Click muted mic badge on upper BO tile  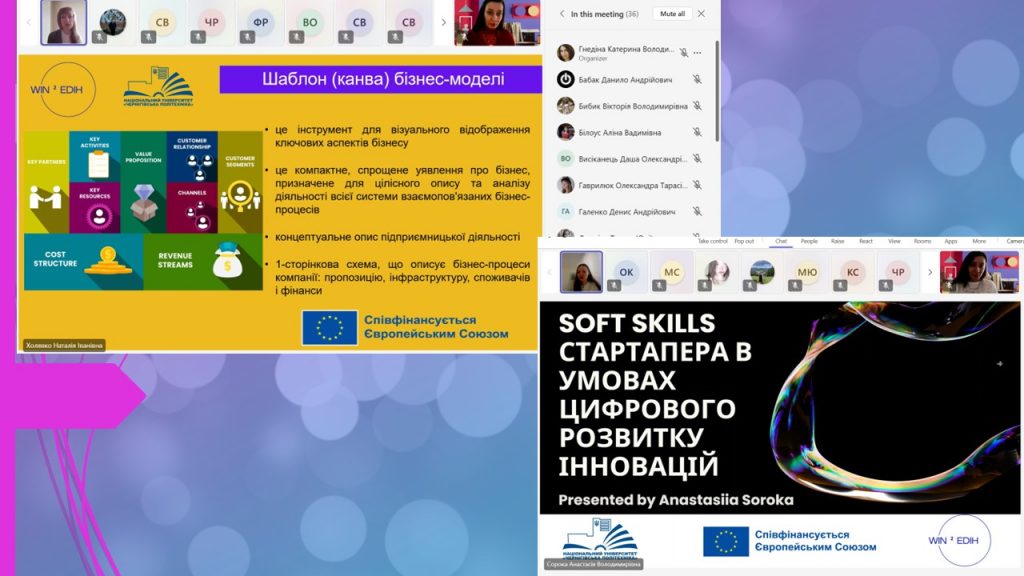tap(296, 37)
